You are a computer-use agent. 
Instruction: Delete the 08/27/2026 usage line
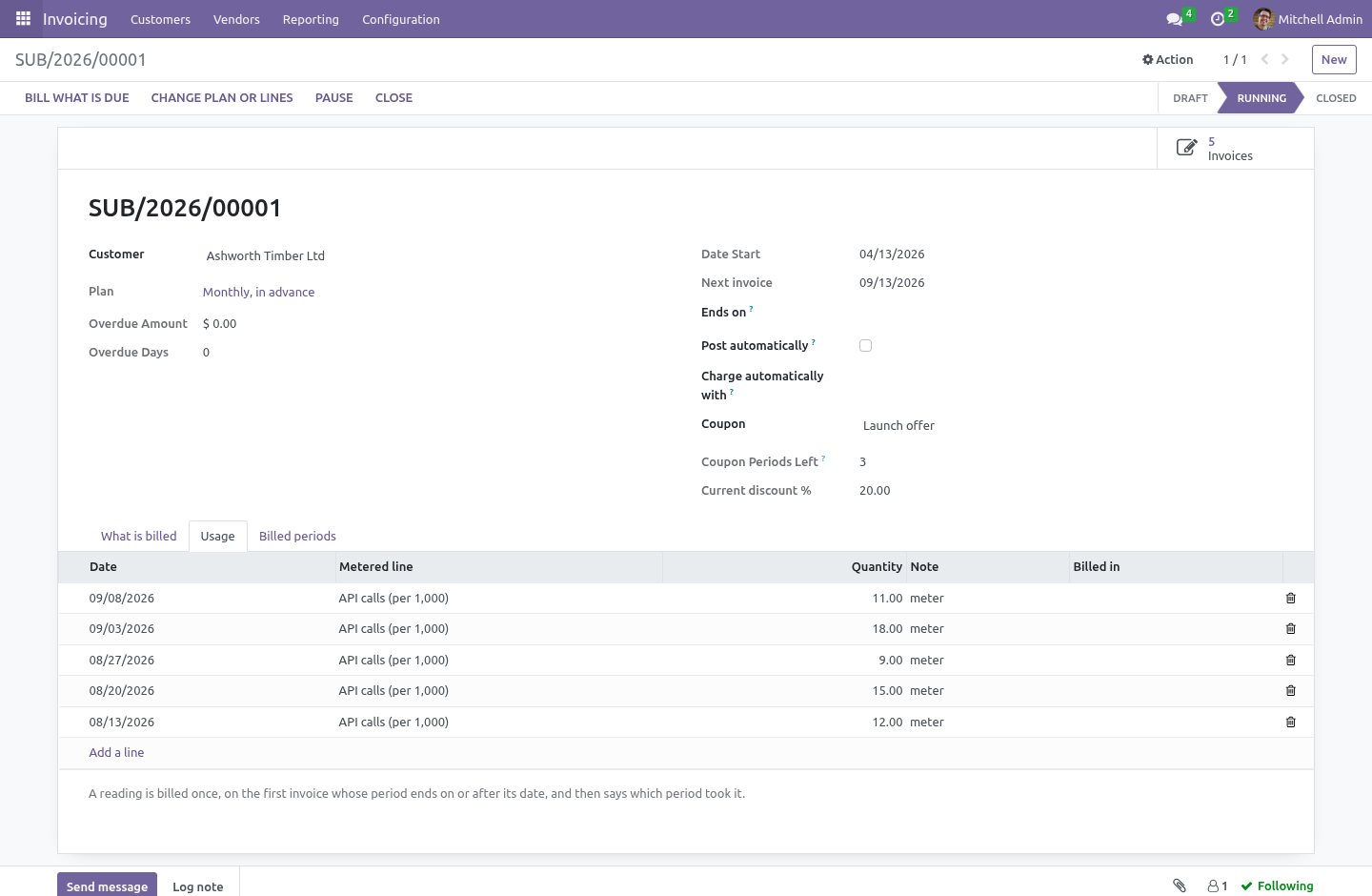[1291, 661]
